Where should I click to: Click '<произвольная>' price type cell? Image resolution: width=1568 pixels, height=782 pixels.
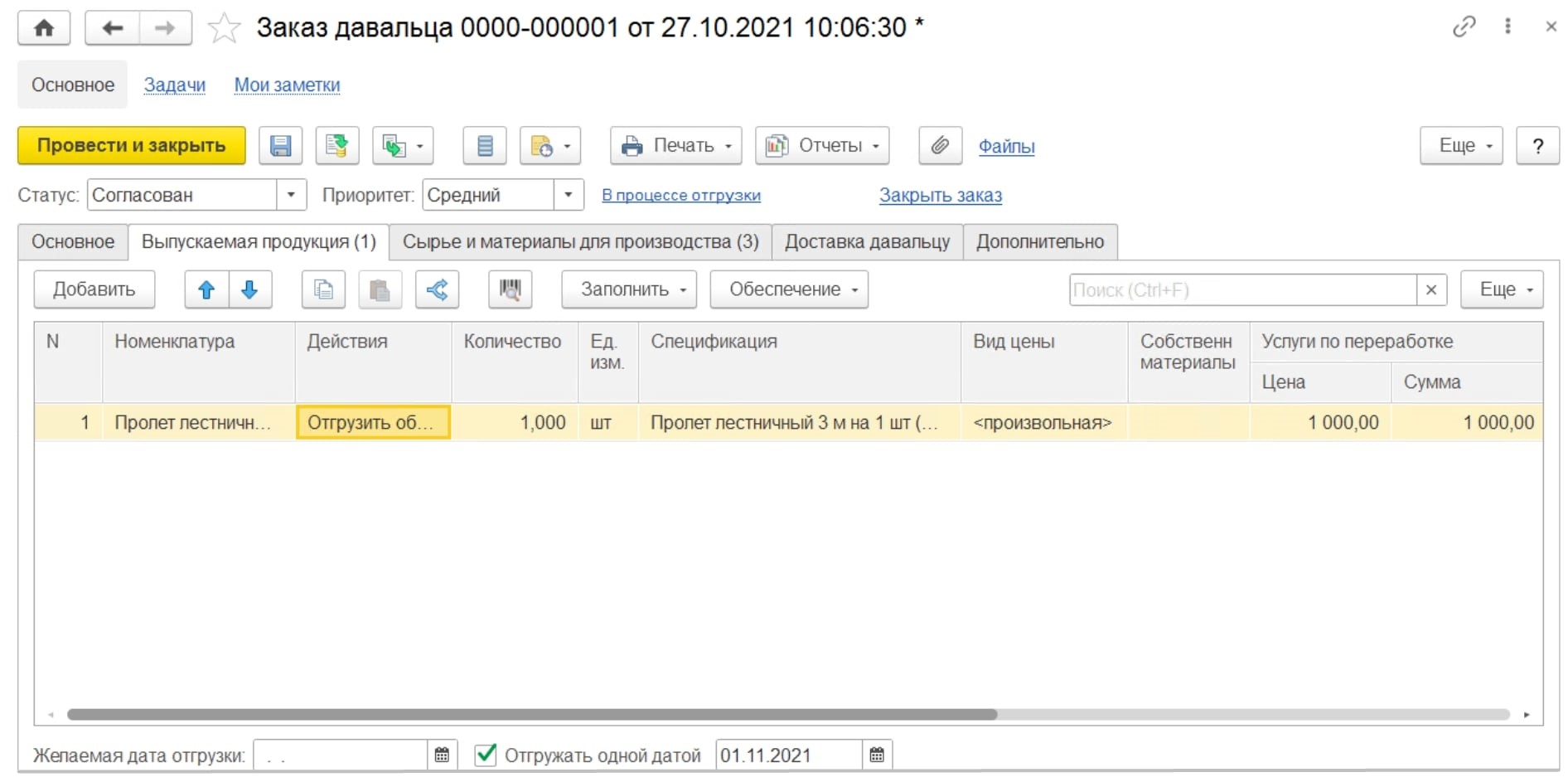click(x=1044, y=422)
